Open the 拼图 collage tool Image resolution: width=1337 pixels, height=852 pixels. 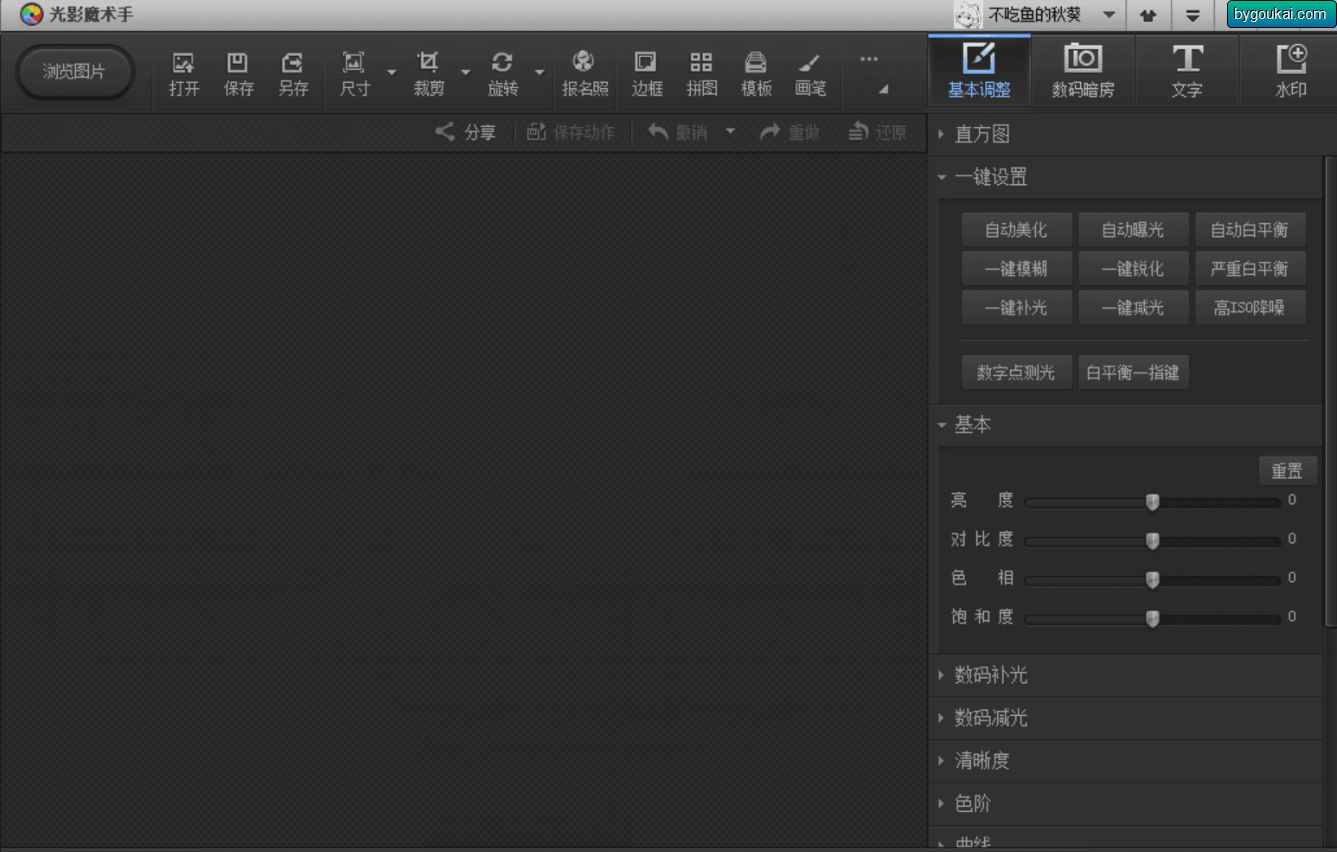tap(702, 75)
